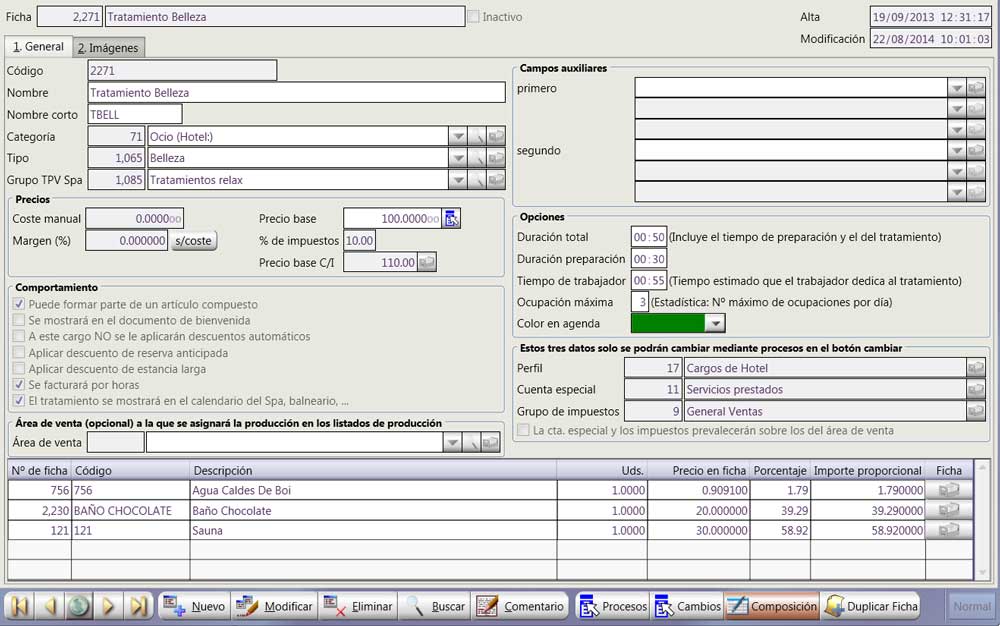
Task: Open the Categoría record card icon
Action: [x=496, y=136]
